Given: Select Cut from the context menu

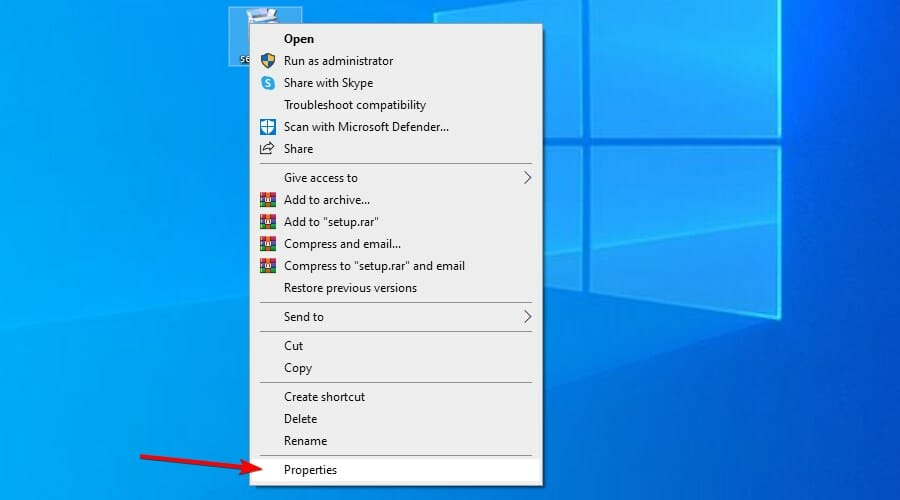Looking at the screenshot, I should pyautogui.click(x=294, y=346).
